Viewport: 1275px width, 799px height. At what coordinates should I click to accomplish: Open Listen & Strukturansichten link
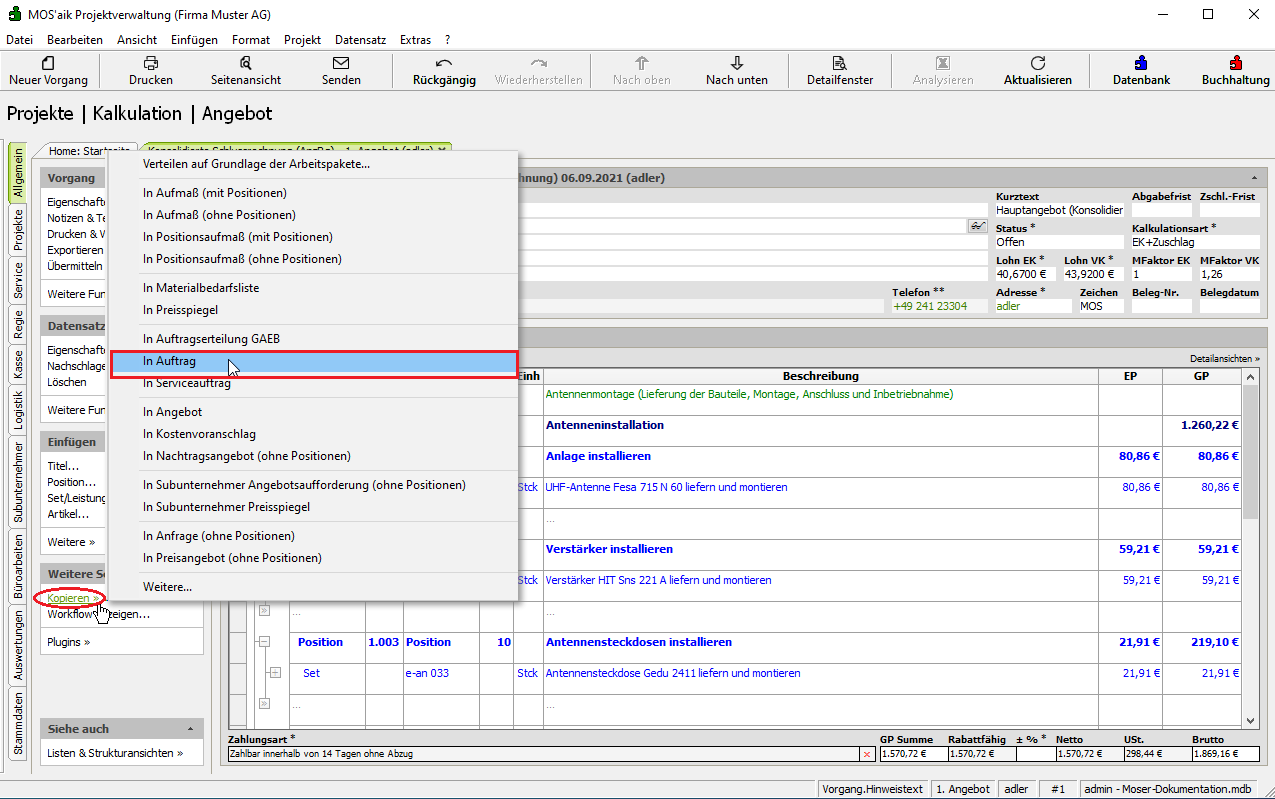pyautogui.click(x=115, y=753)
